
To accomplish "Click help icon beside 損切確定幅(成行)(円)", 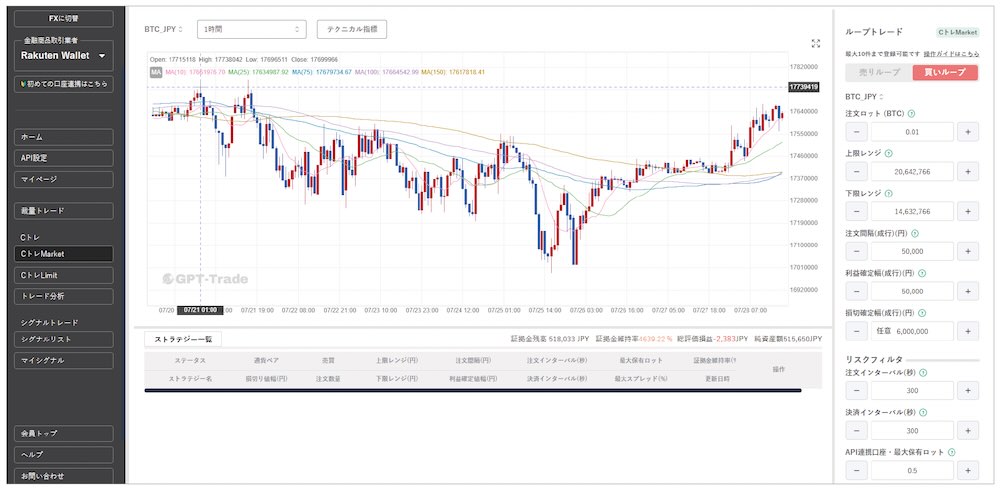I will pos(921,312).
